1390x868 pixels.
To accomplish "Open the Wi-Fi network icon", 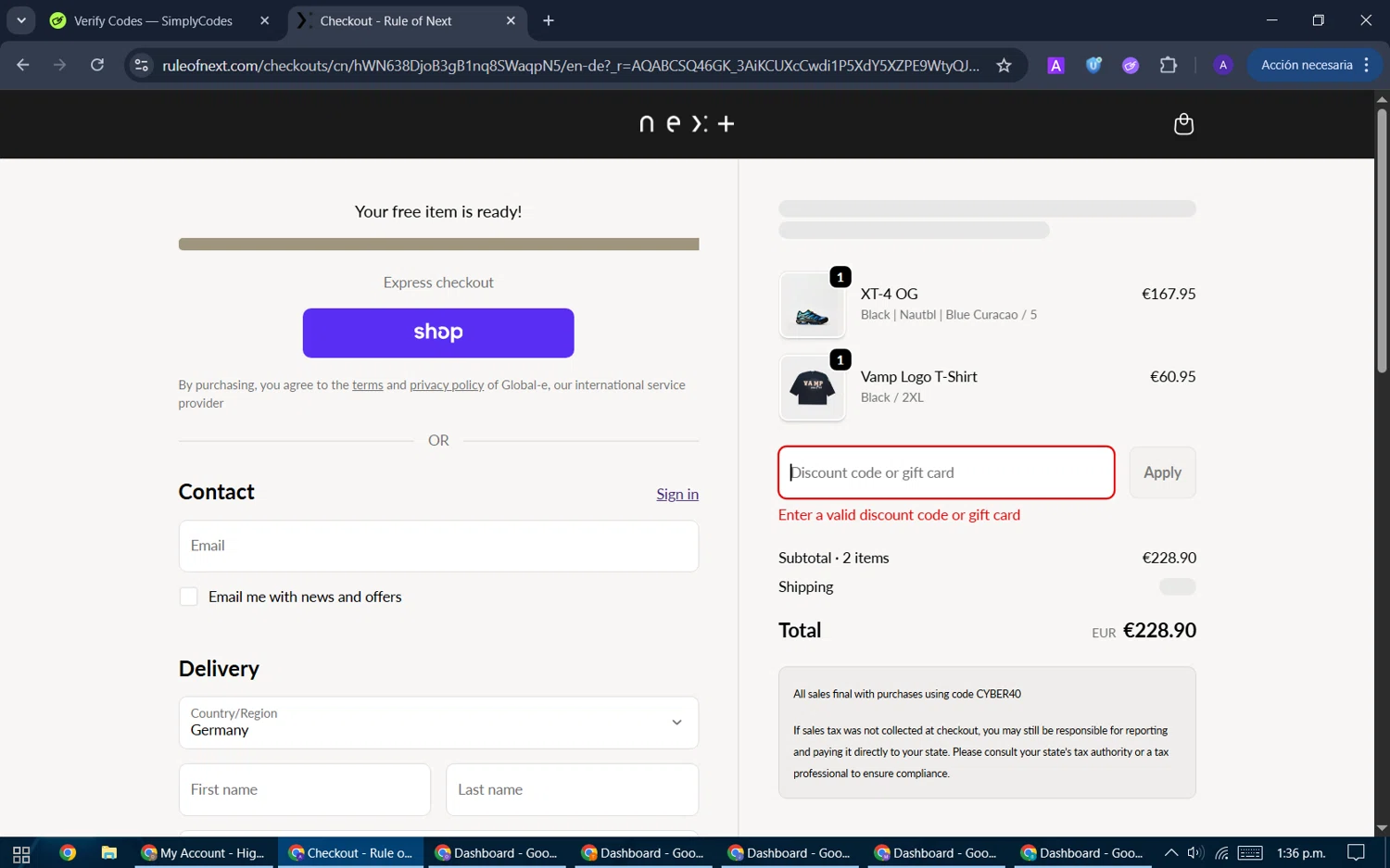I will point(1221,853).
